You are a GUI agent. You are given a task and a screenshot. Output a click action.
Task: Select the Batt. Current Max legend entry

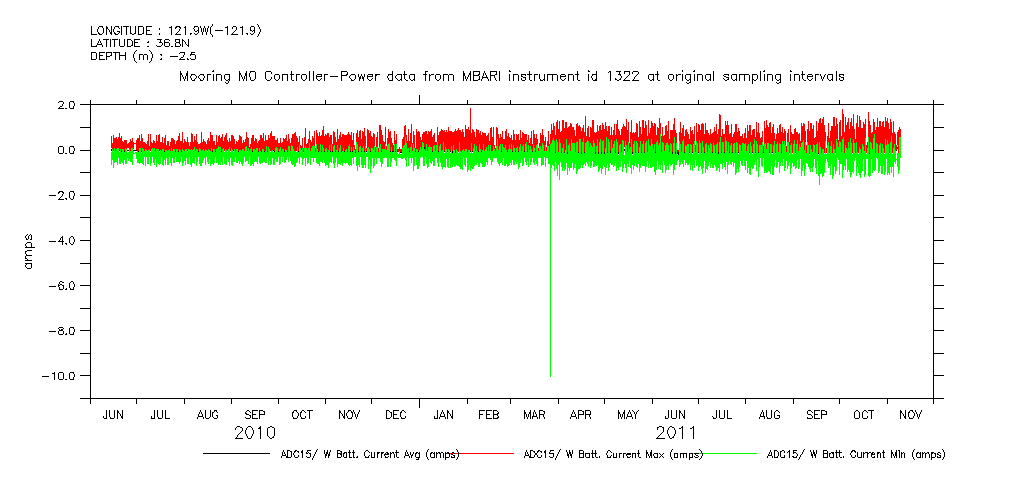coord(612,454)
